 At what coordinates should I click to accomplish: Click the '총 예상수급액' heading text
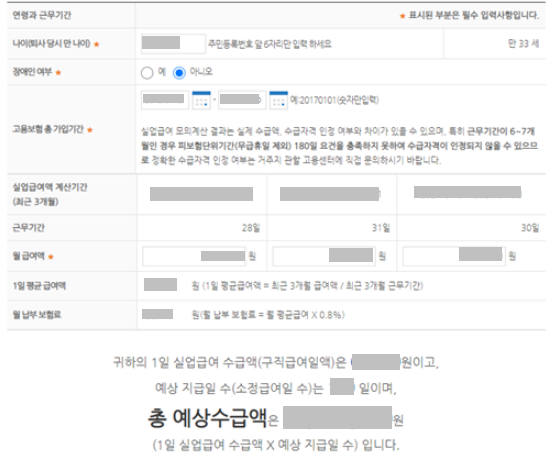[x=207, y=418]
